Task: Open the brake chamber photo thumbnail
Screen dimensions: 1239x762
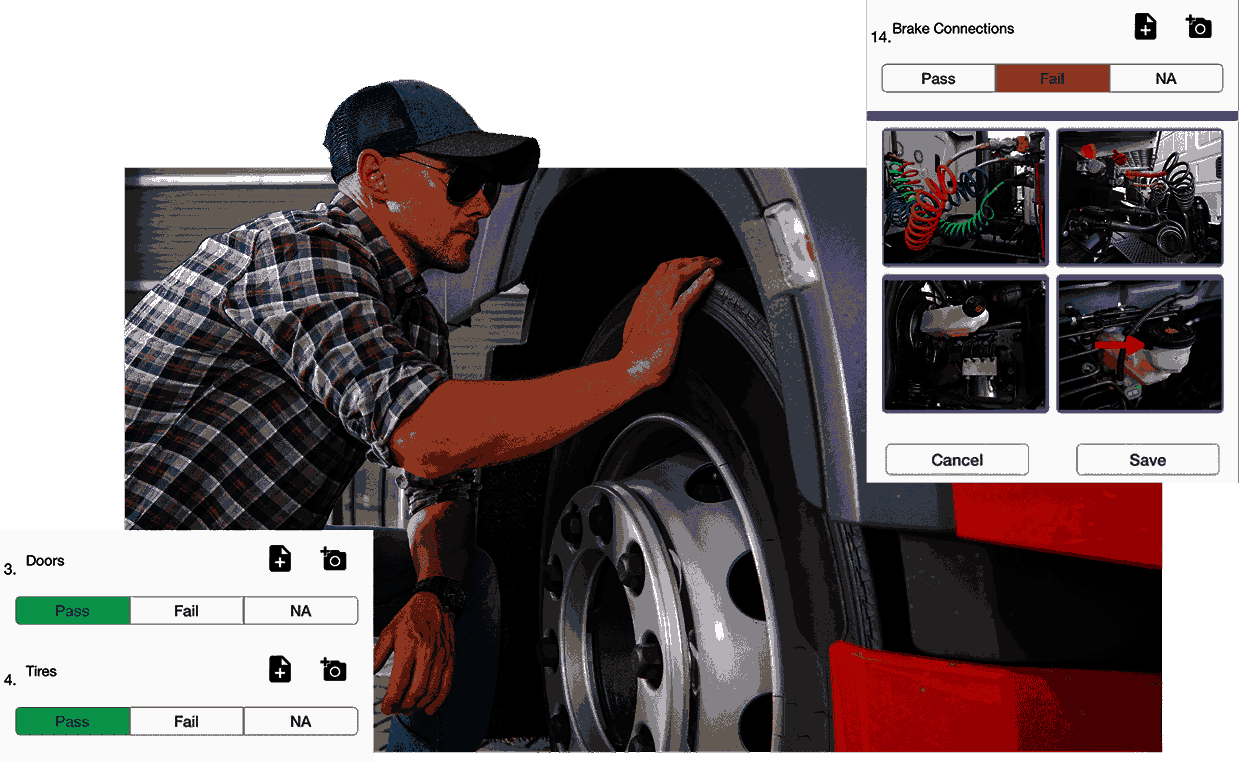Action: 964,344
